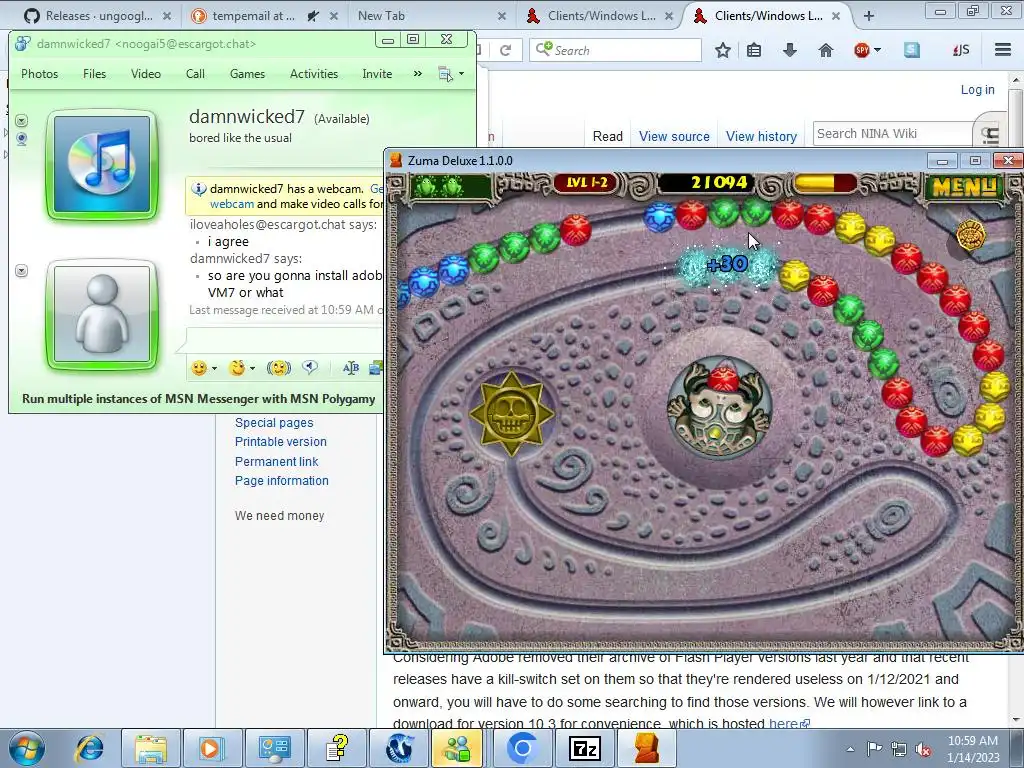Open 7-Zip from the taskbar
This screenshot has height=768, width=1024.
click(x=584, y=748)
